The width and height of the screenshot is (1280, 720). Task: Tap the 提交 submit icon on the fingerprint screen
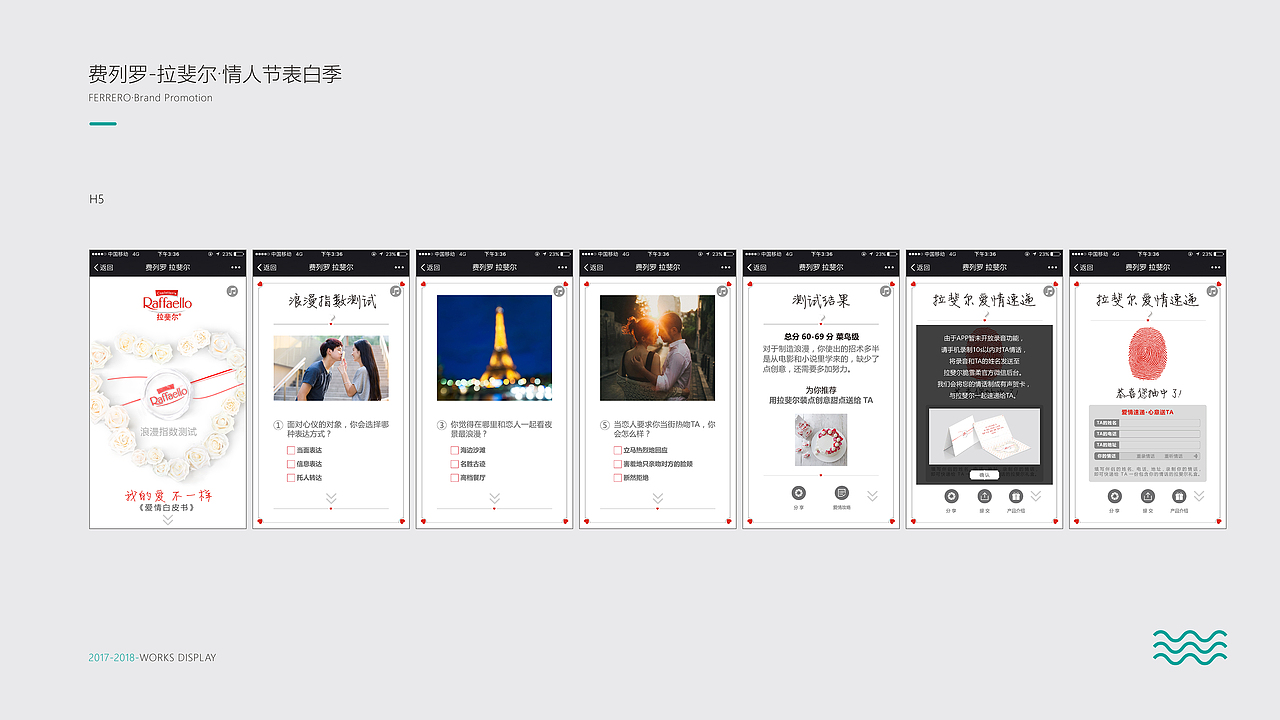(1147, 496)
